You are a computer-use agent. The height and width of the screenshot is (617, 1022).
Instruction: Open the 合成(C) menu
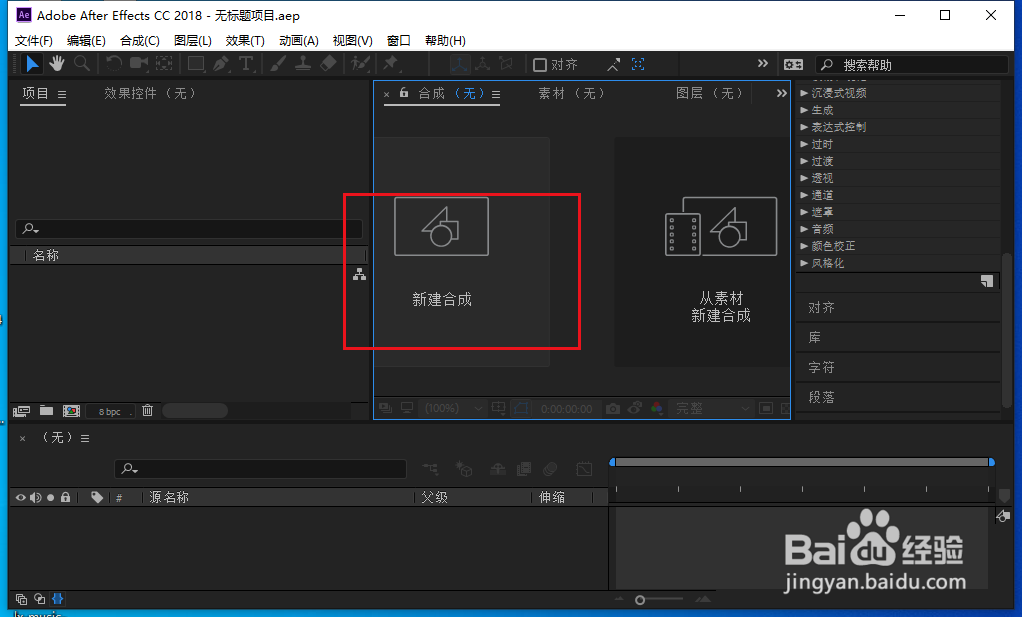pos(139,40)
